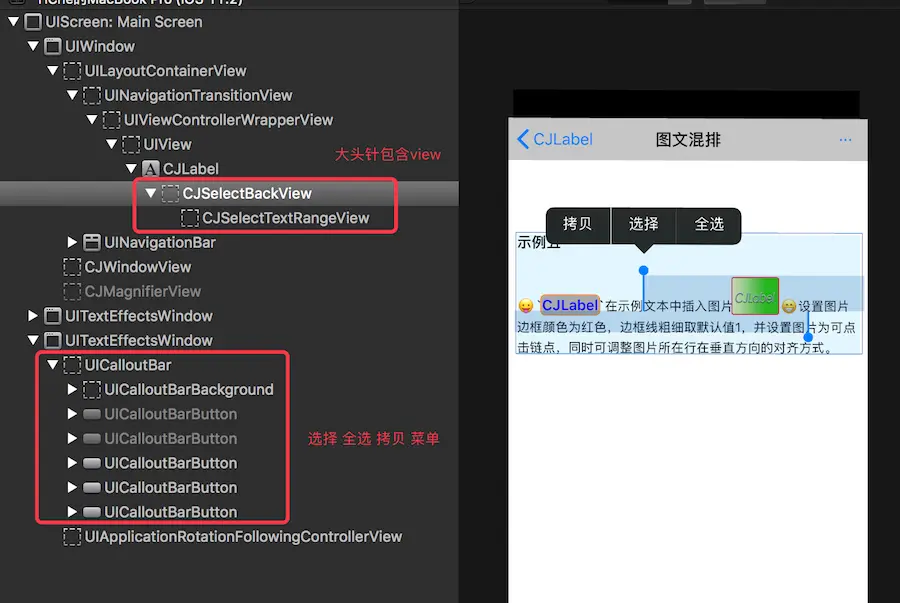The image size is (900, 603).
Task: Select the CJSelectTextRangeView row icon
Action: tap(190, 218)
